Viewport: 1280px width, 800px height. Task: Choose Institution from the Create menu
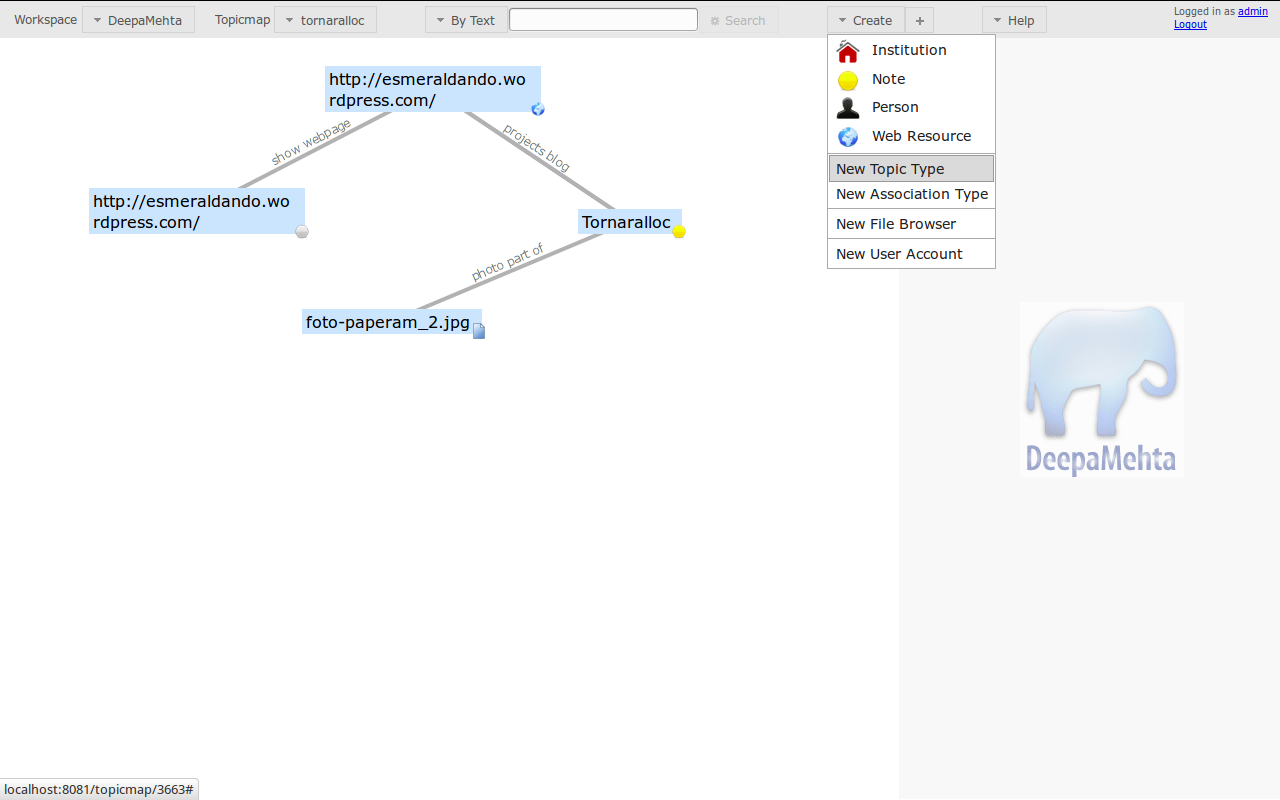point(911,50)
